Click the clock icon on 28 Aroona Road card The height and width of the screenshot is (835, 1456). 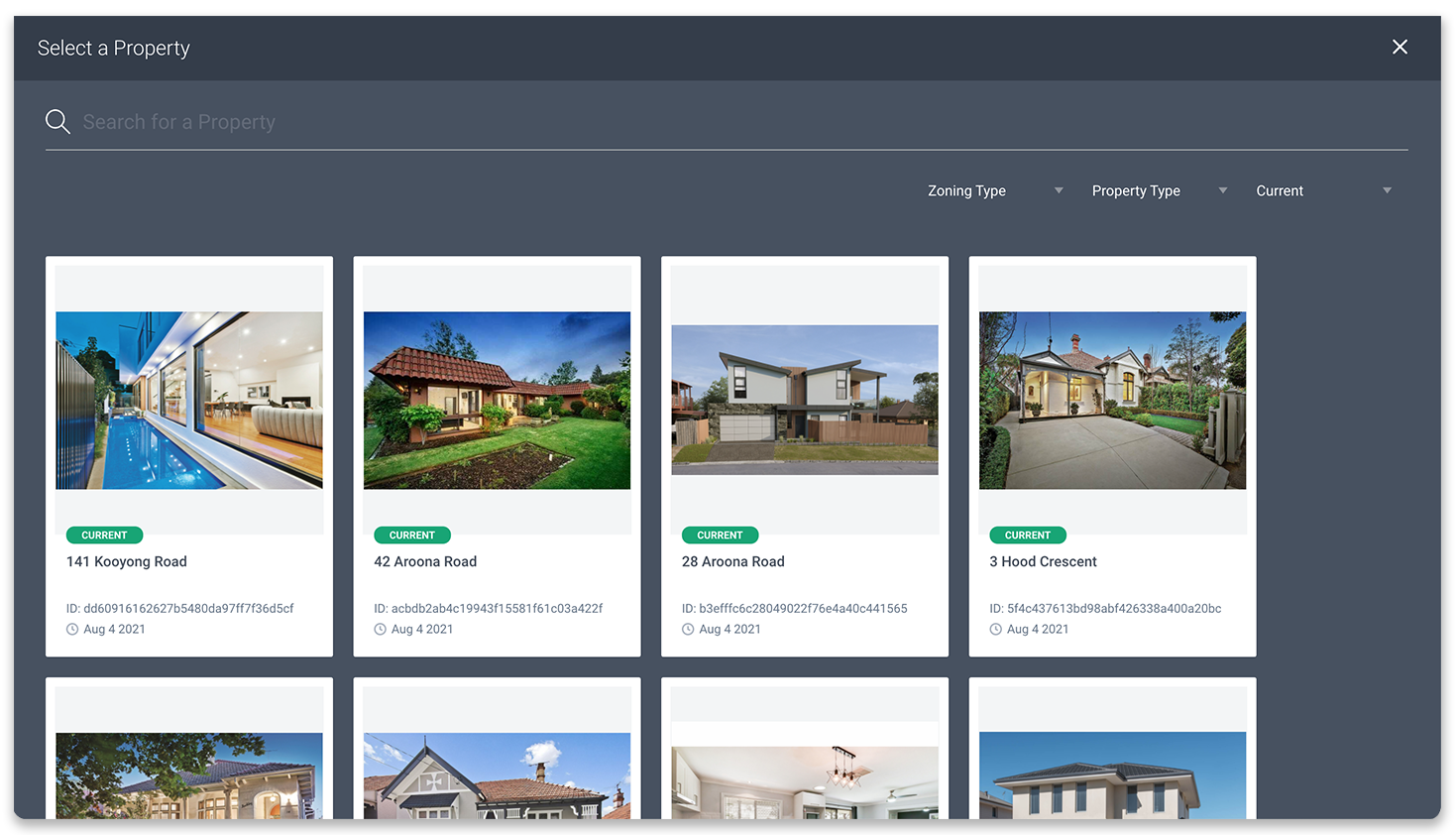click(688, 630)
